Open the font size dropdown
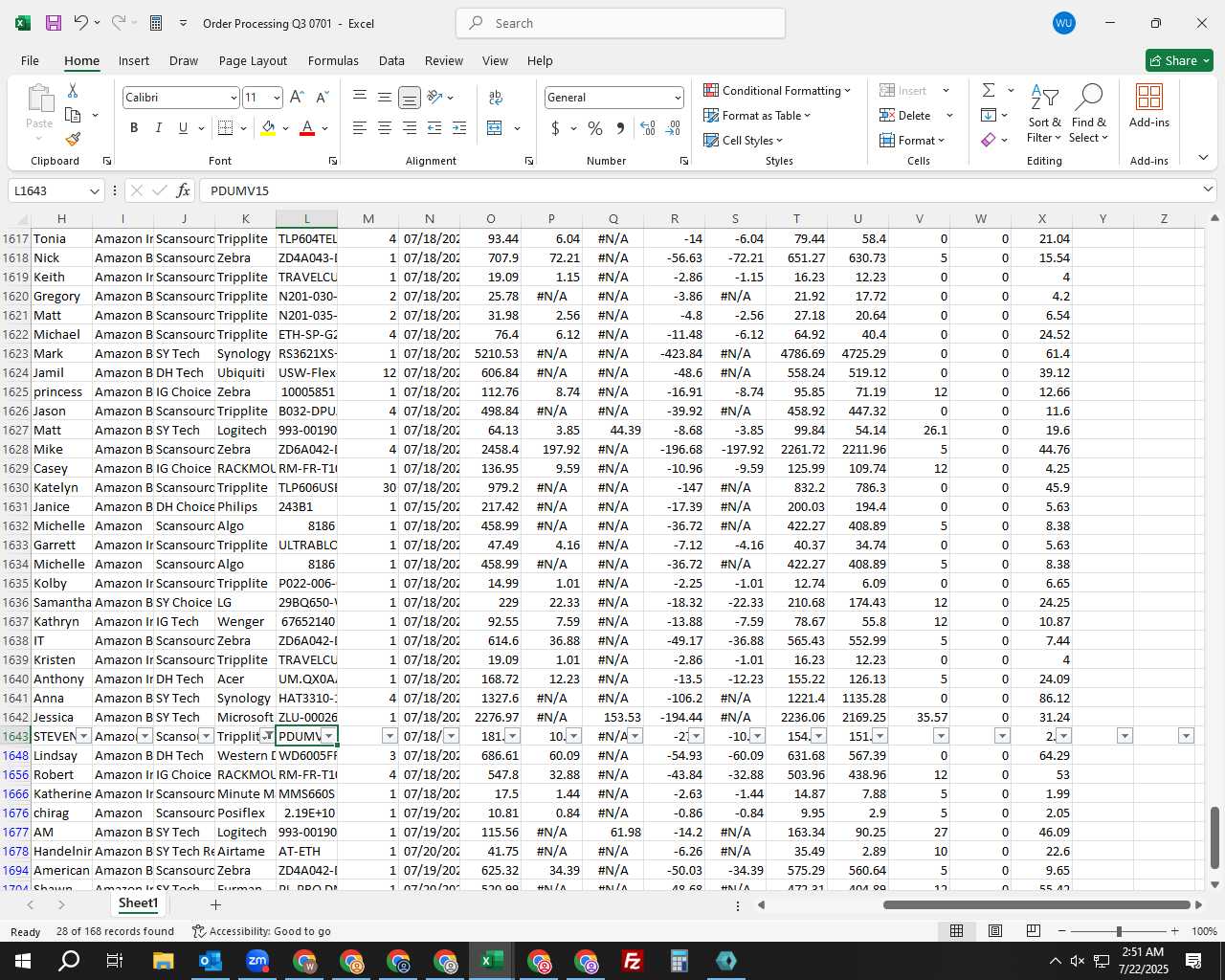The image size is (1225, 980). pos(277,98)
